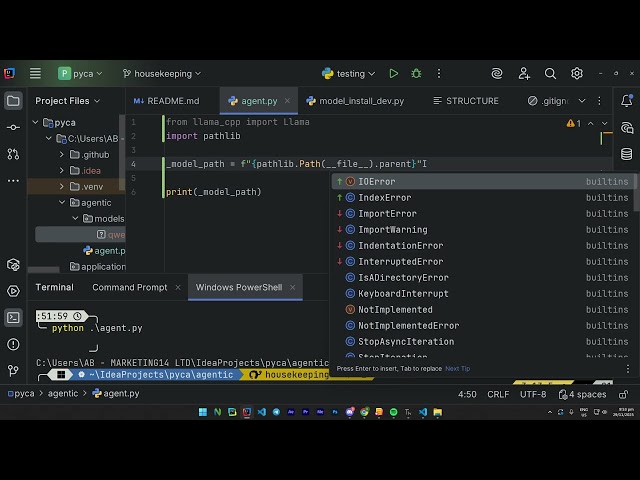Open the AI chat panel icon

[627, 128]
